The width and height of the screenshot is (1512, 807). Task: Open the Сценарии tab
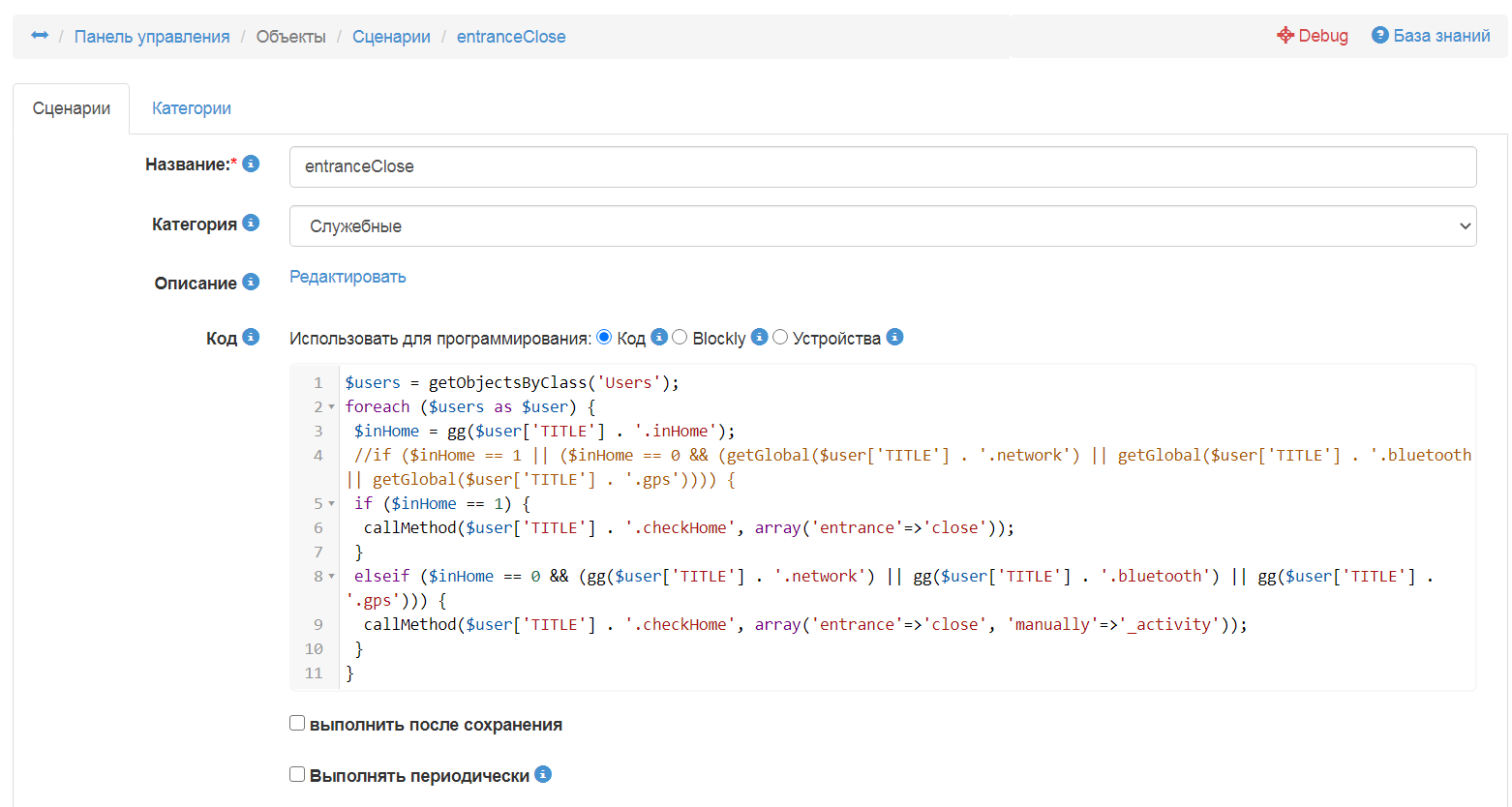click(72, 108)
